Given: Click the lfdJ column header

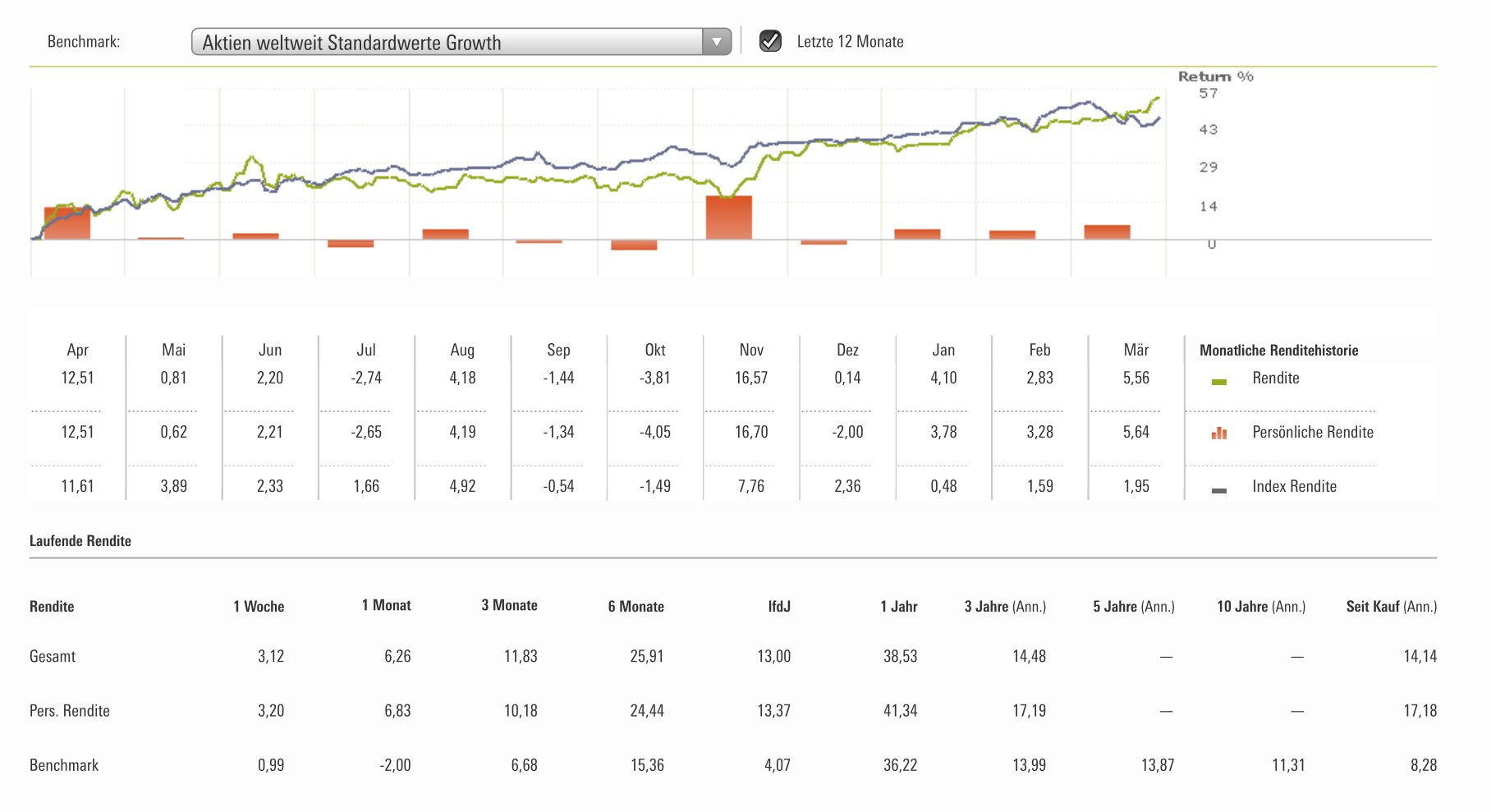Looking at the screenshot, I should (778, 607).
